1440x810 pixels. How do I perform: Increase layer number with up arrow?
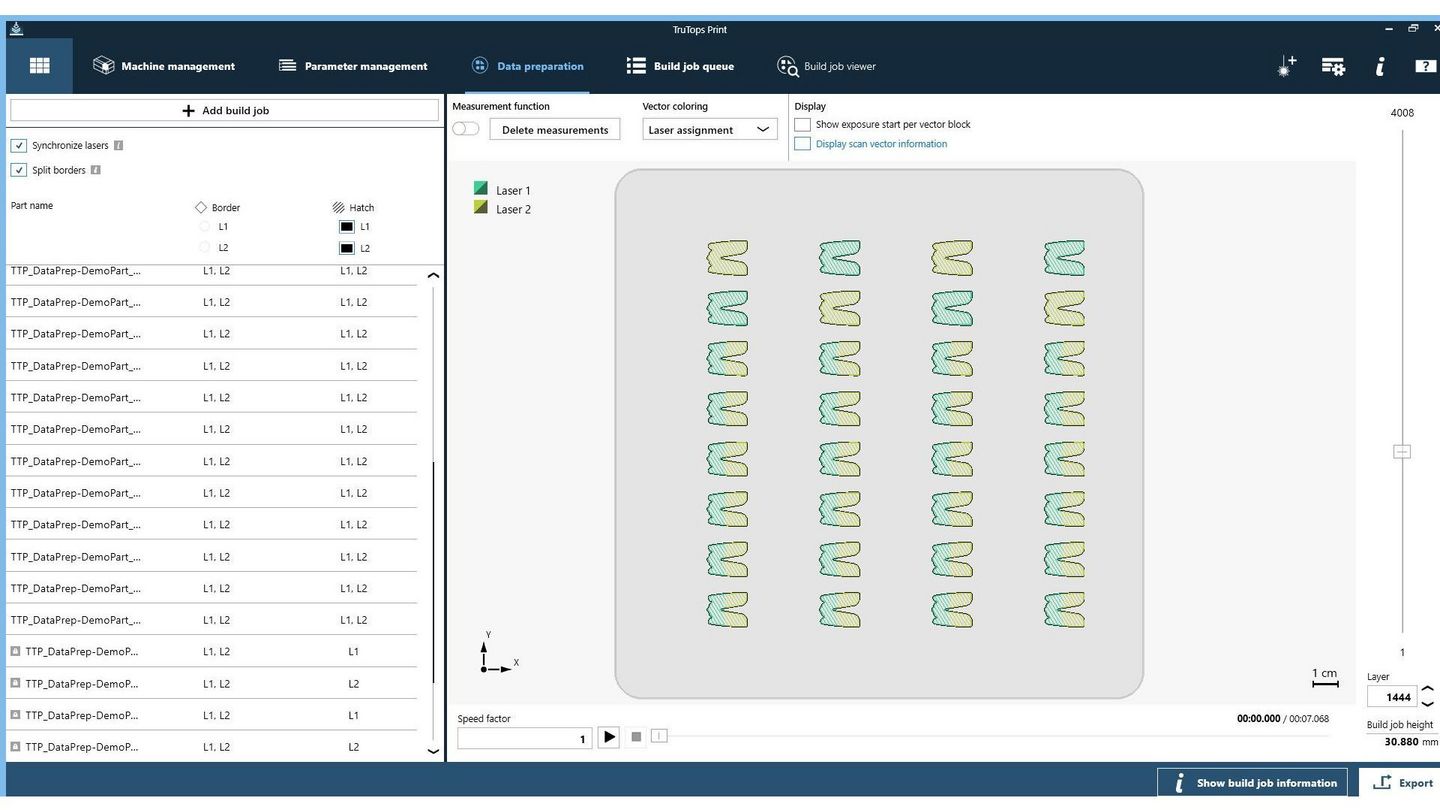1428,690
